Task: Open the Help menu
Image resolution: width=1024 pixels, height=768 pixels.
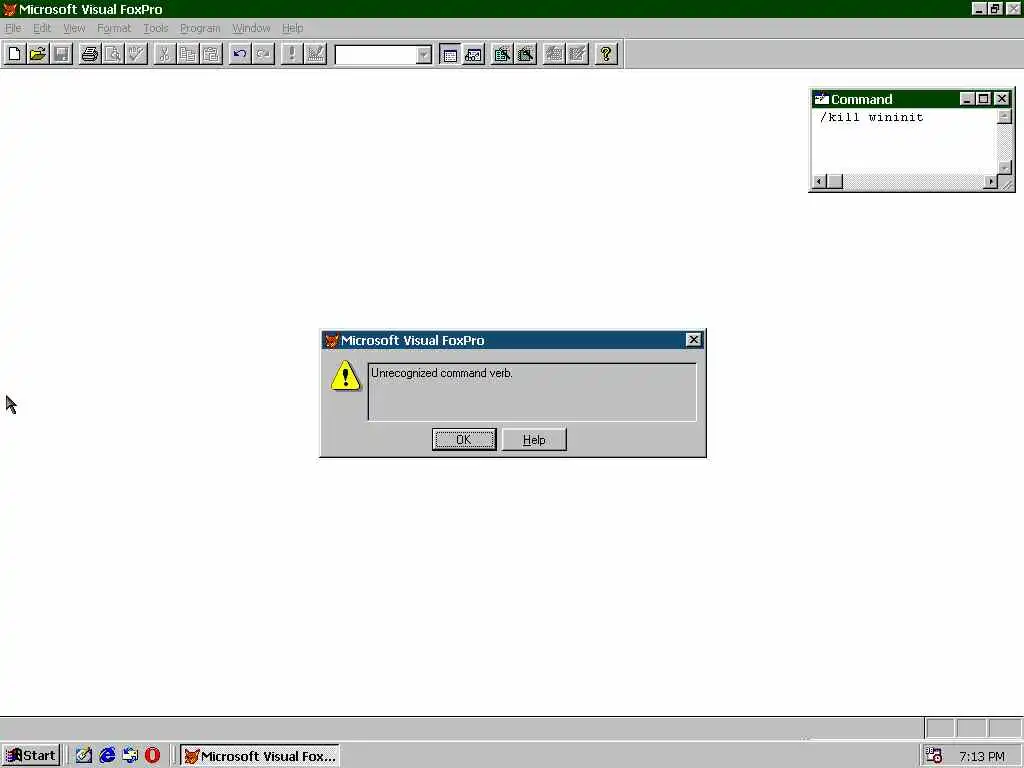Action: coord(293,28)
